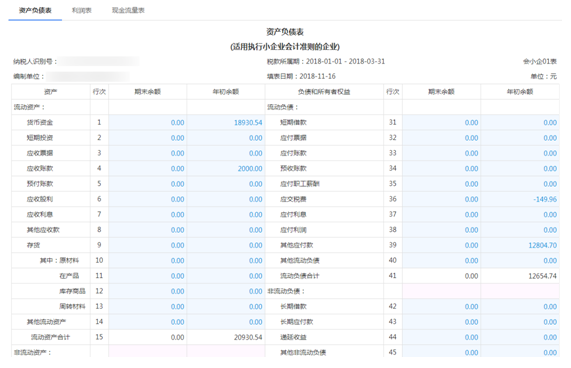
Task: Edit 货币资金 年初余额 value 18930.54
Action: coord(226,122)
